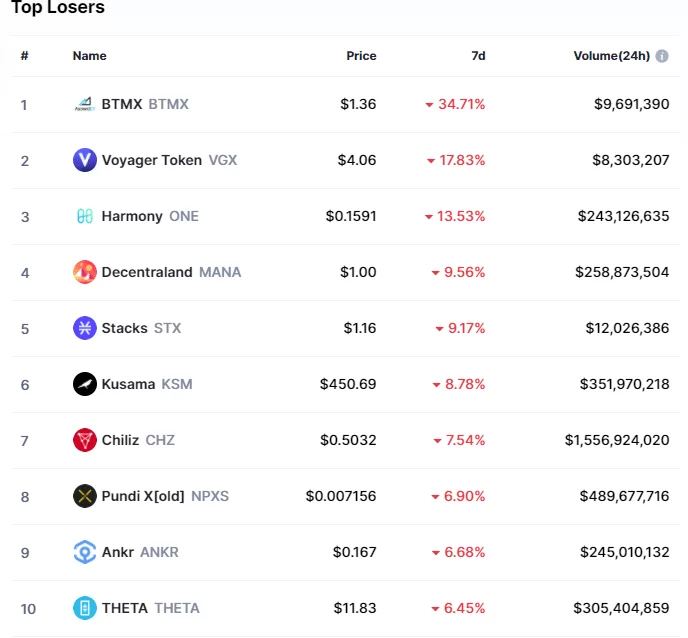Click the Stacks STX logo icon

(85, 328)
